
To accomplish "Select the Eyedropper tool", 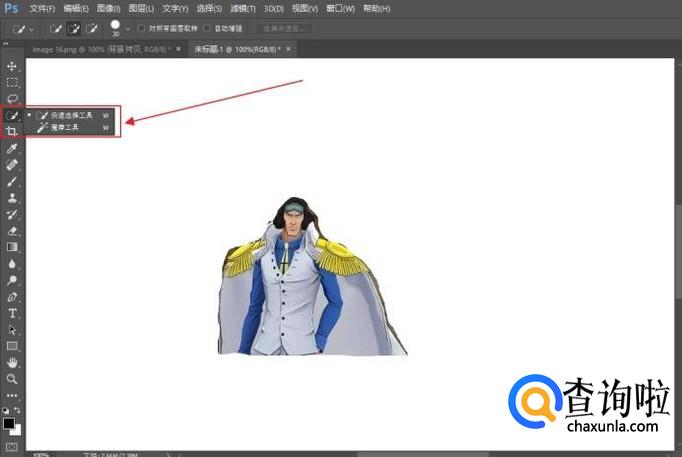I will coord(12,149).
